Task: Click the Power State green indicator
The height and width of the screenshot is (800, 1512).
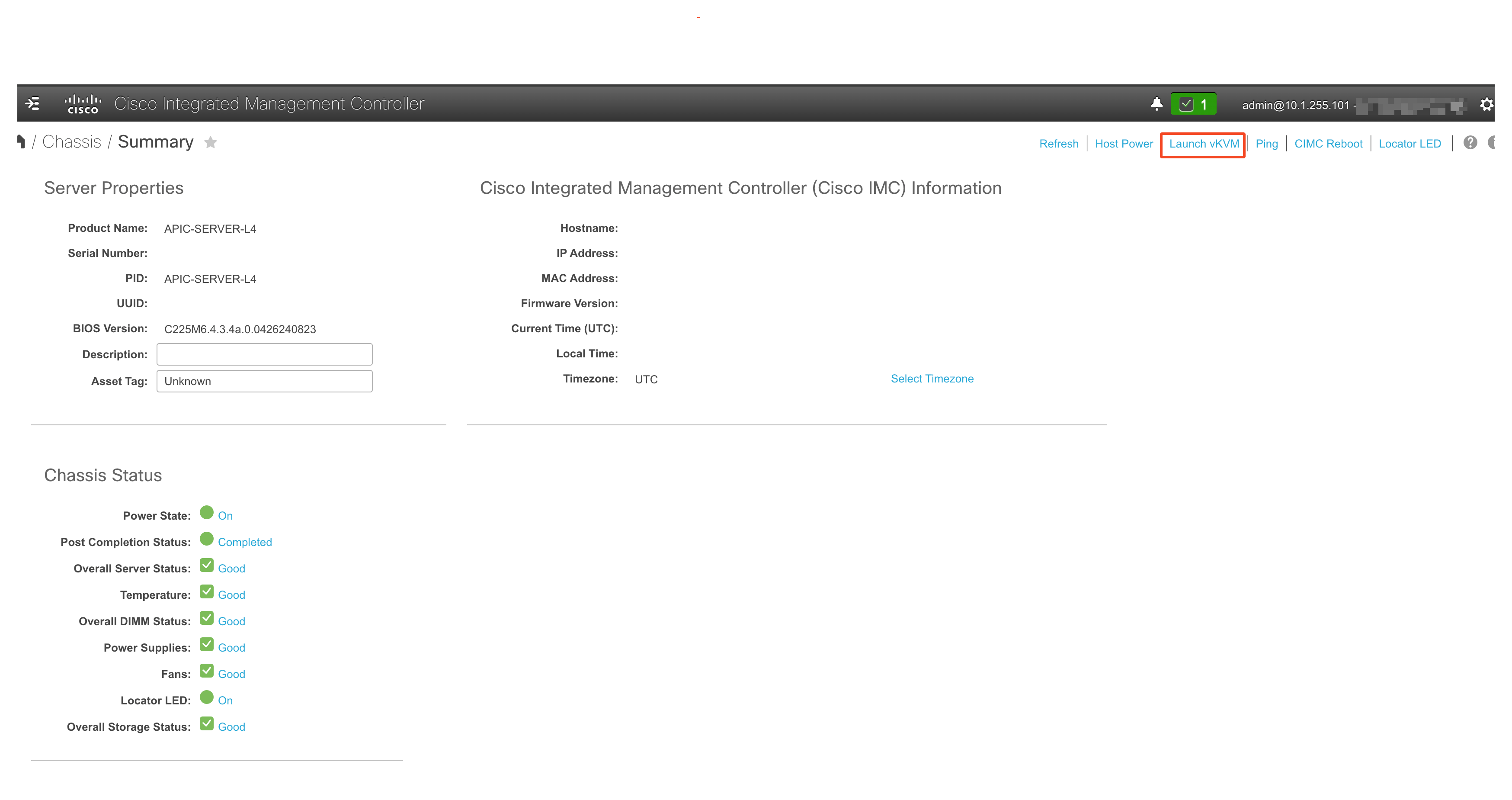Action: pos(207,512)
